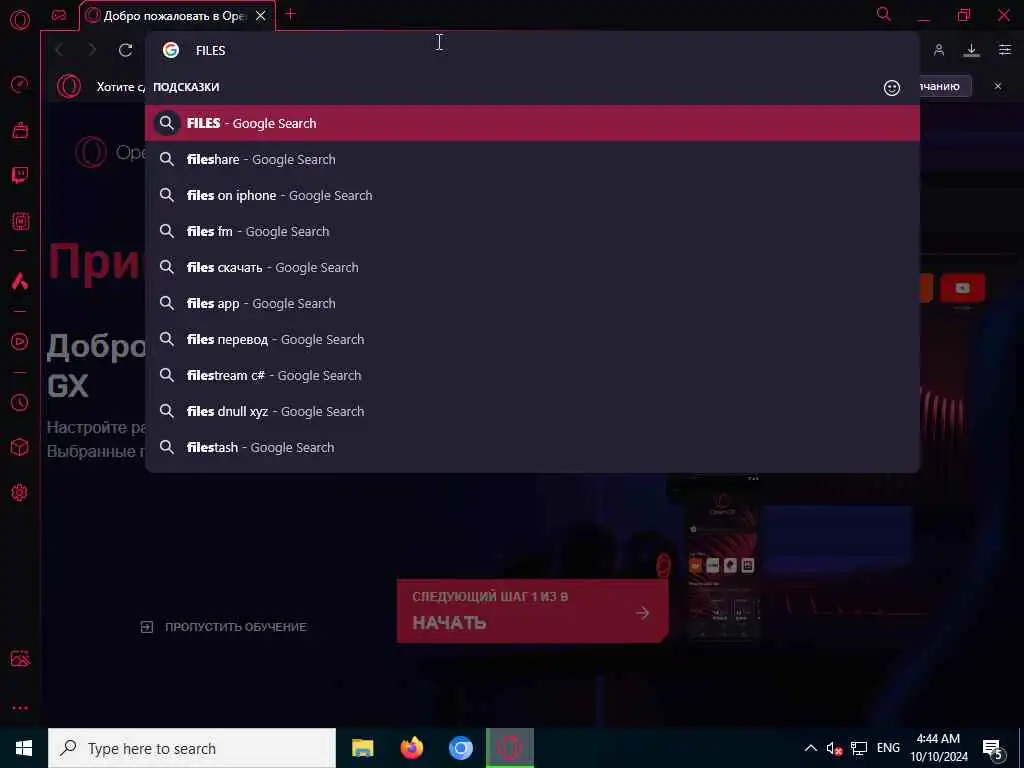Open GX Corner gamepad icon
1024x768 pixels.
point(59,16)
